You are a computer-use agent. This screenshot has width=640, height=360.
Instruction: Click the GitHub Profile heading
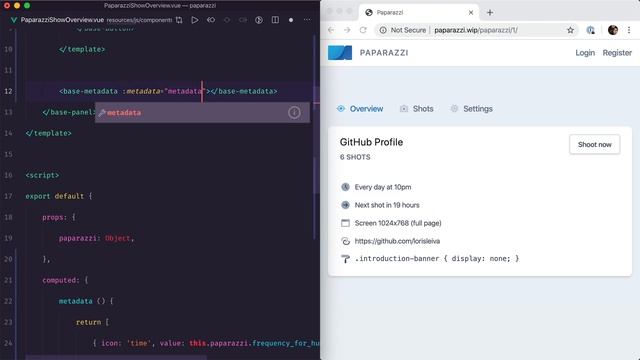click(x=371, y=142)
